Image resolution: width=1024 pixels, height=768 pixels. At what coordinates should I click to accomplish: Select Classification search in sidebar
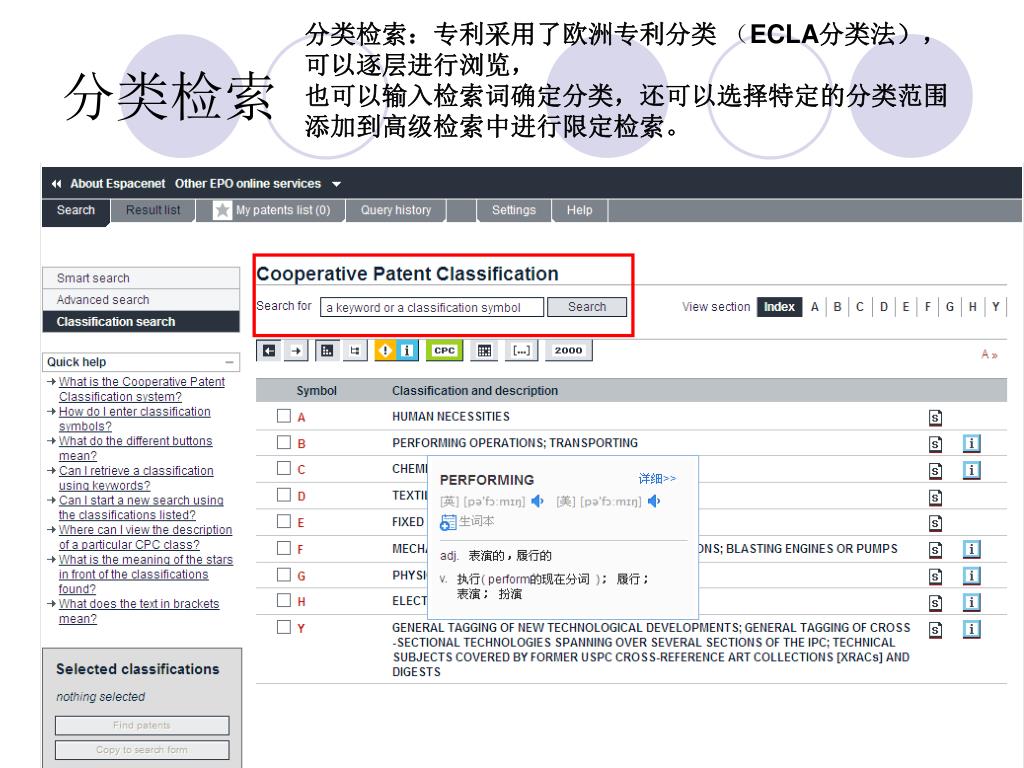tap(141, 322)
